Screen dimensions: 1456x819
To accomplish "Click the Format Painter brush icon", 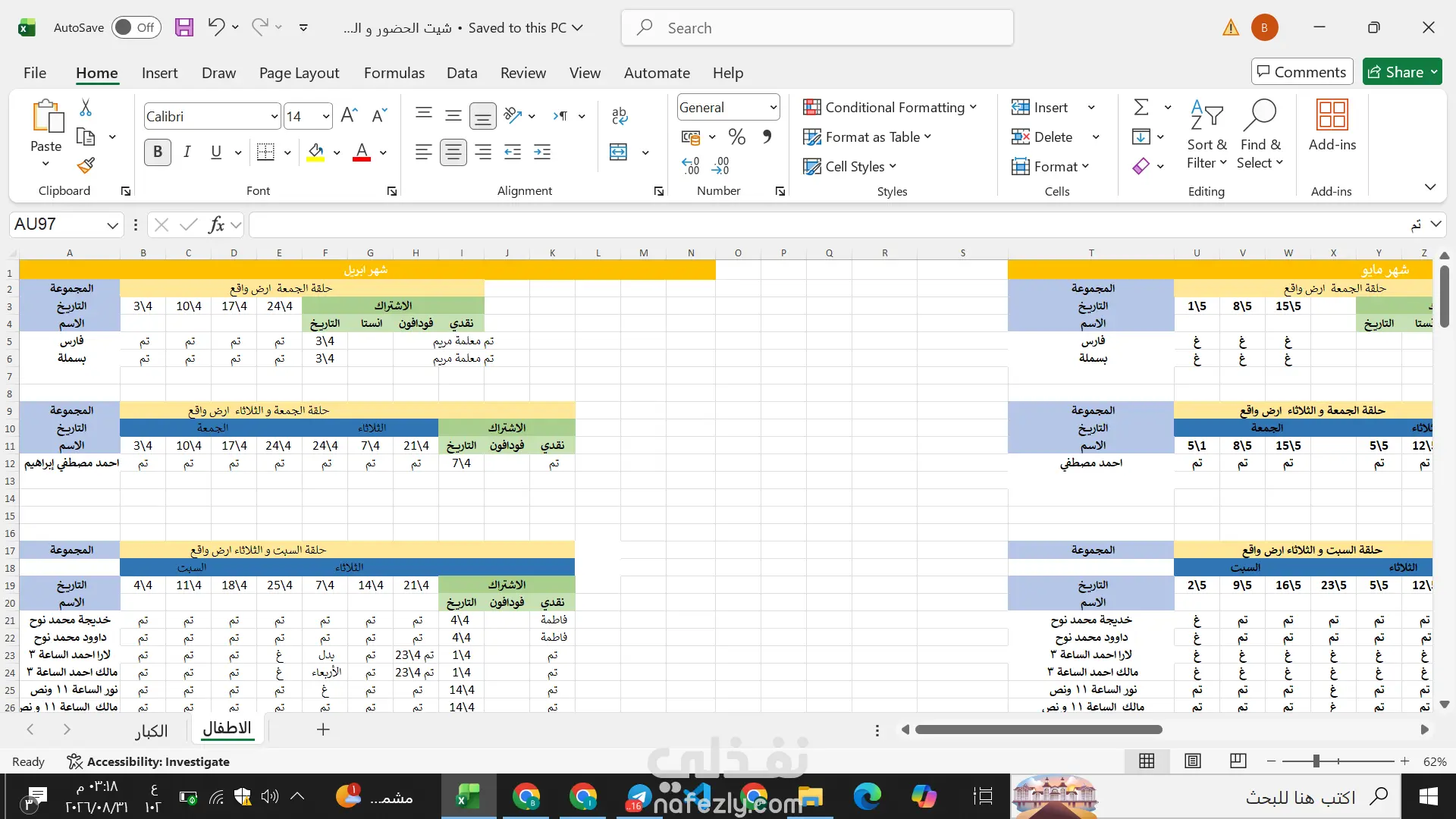I will [x=86, y=165].
